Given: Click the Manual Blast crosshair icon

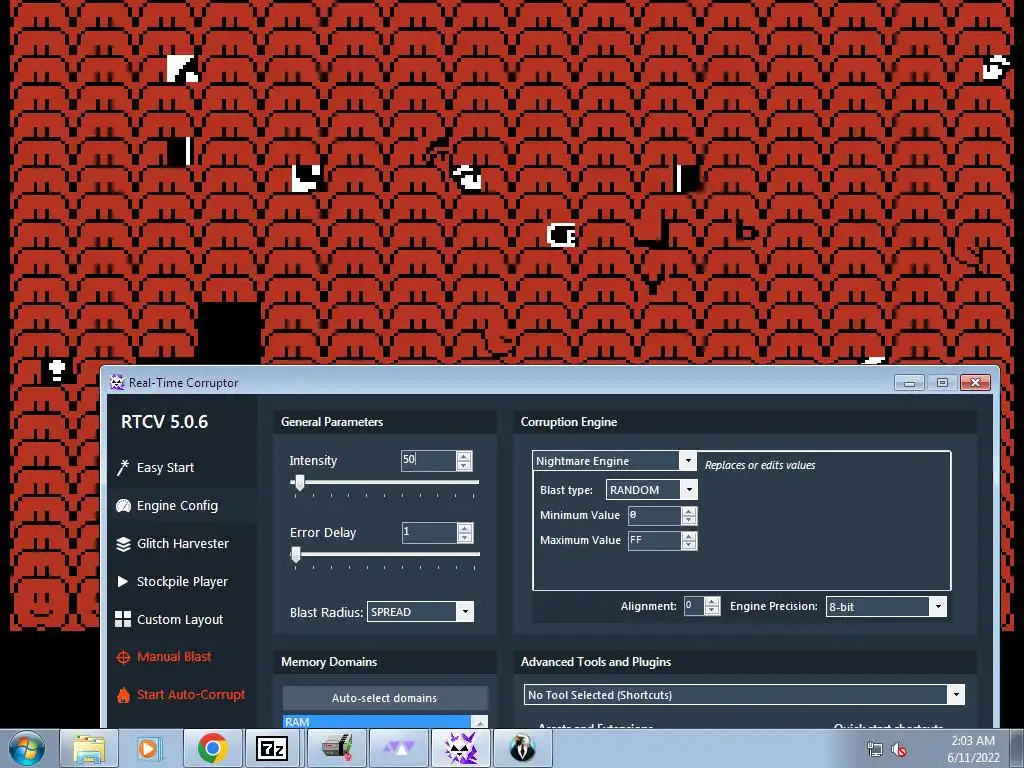Looking at the screenshot, I should coord(123,657).
